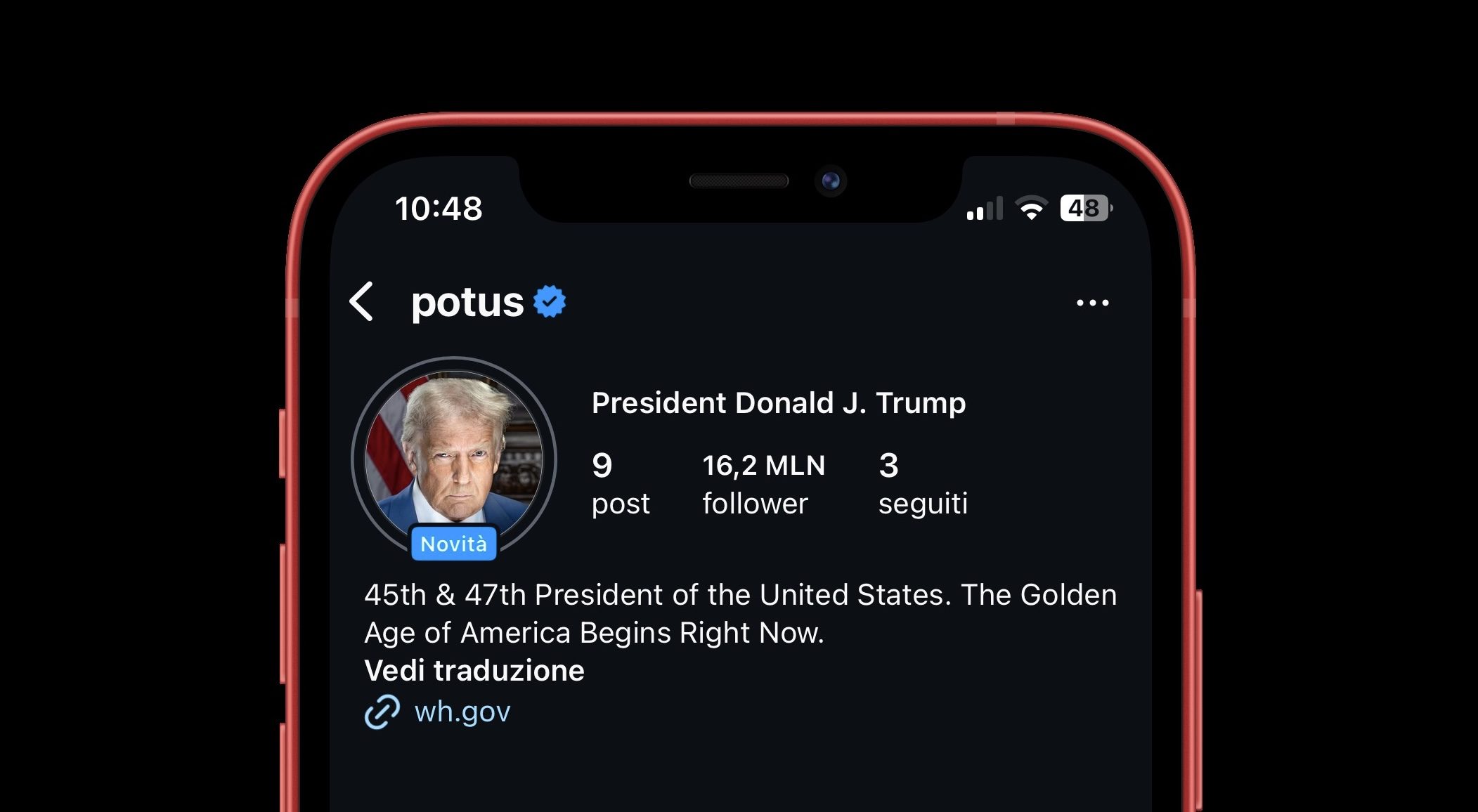
Task: Tap the Wi-Fi status icon
Action: [x=1031, y=209]
